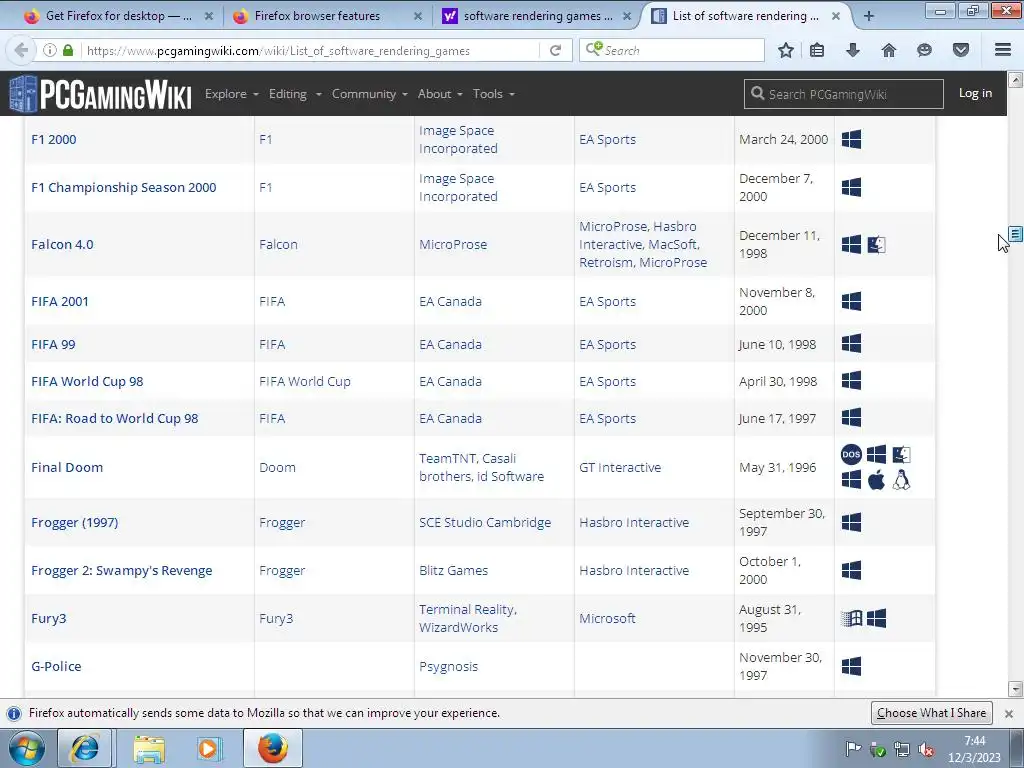Viewport: 1024px width, 768px height.
Task: Open the chat smiley icon in toolbar
Action: [x=924, y=50]
